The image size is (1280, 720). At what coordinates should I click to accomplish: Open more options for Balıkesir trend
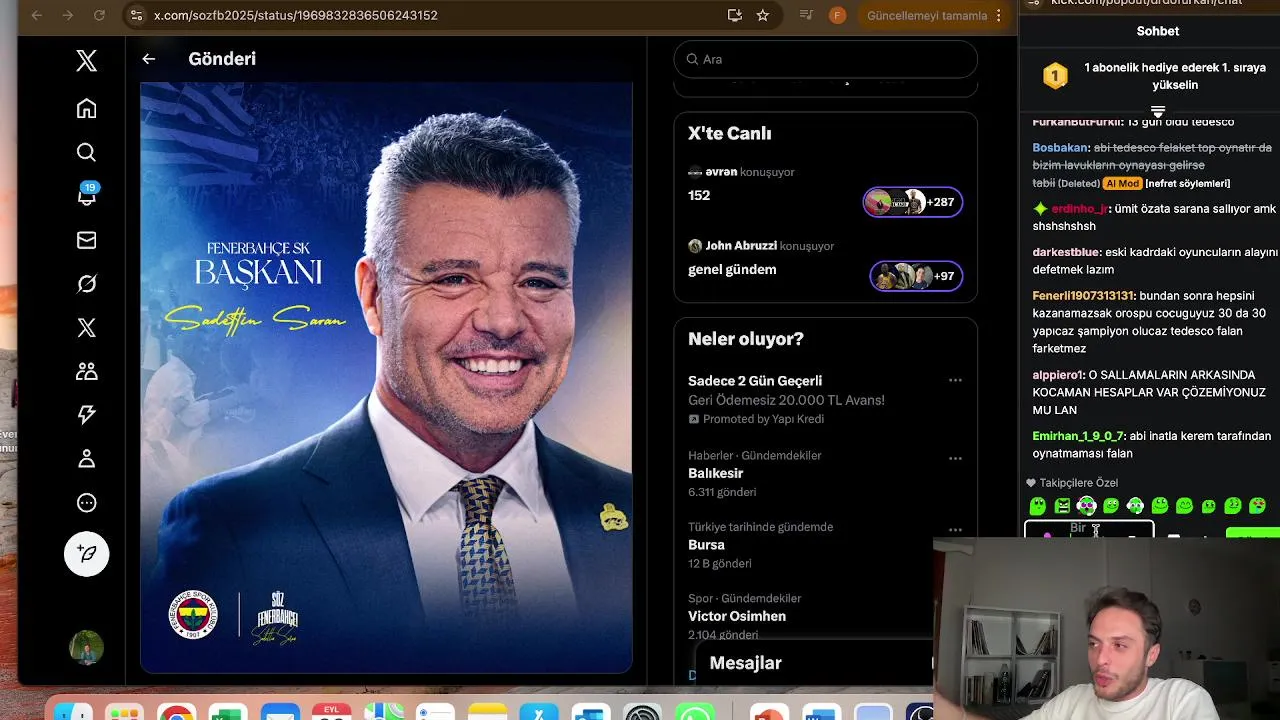(955, 458)
